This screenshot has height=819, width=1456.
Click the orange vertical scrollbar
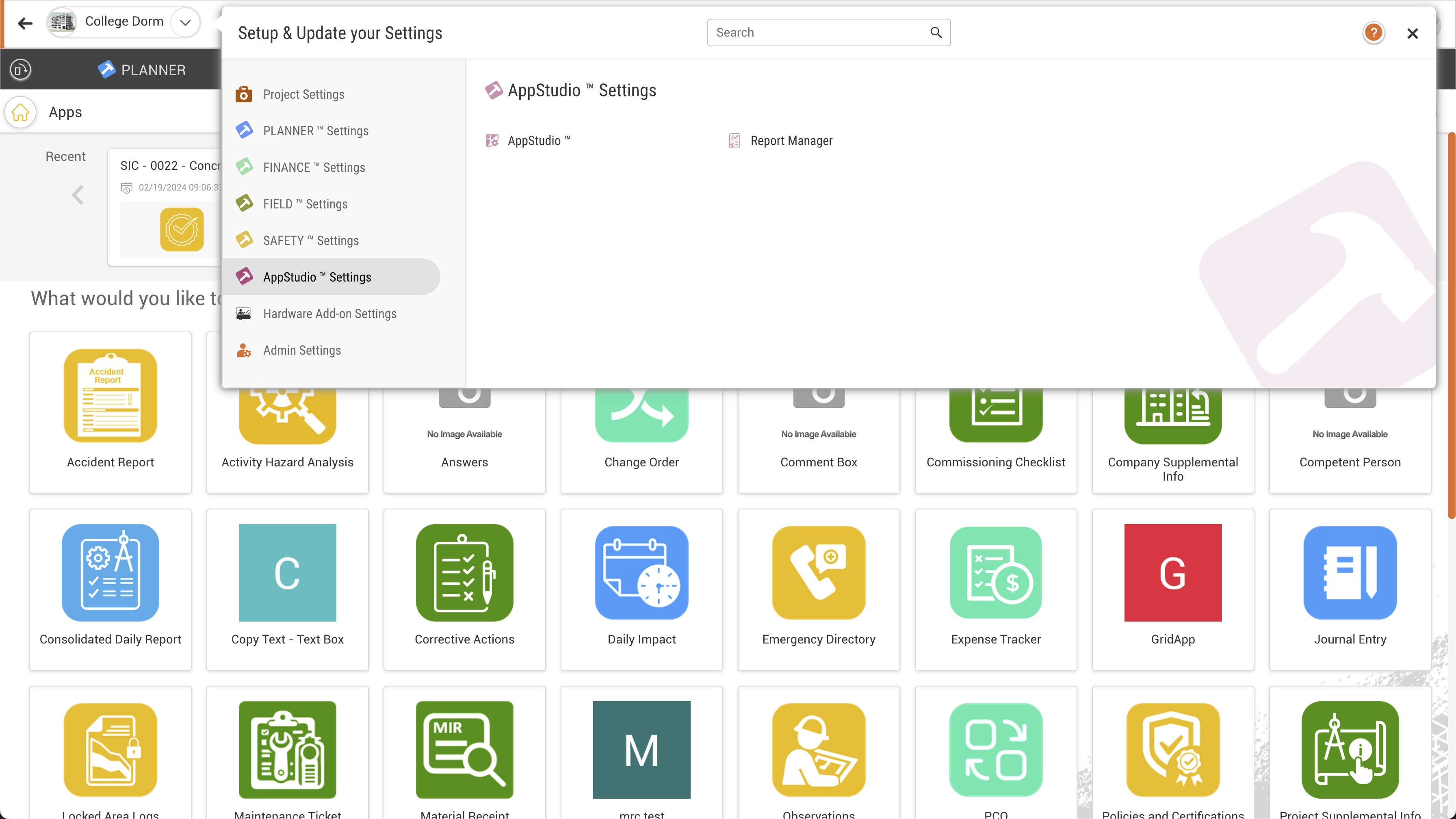[x=1451, y=325]
